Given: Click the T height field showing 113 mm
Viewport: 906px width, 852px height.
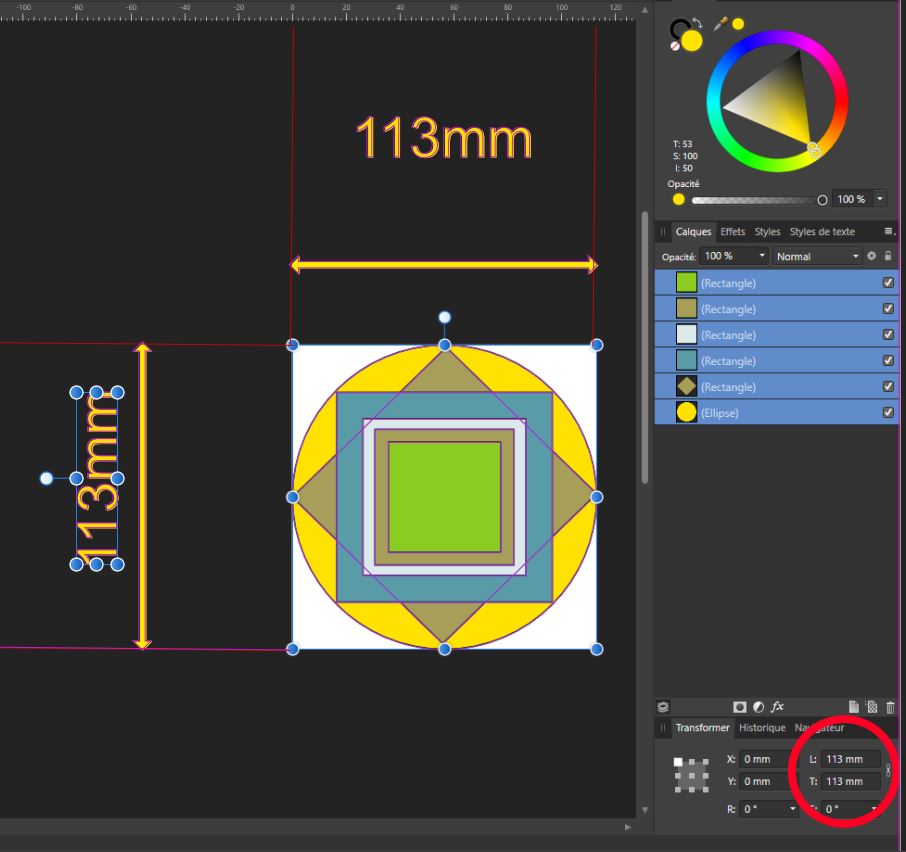Looking at the screenshot, I should tap(851, 781).
